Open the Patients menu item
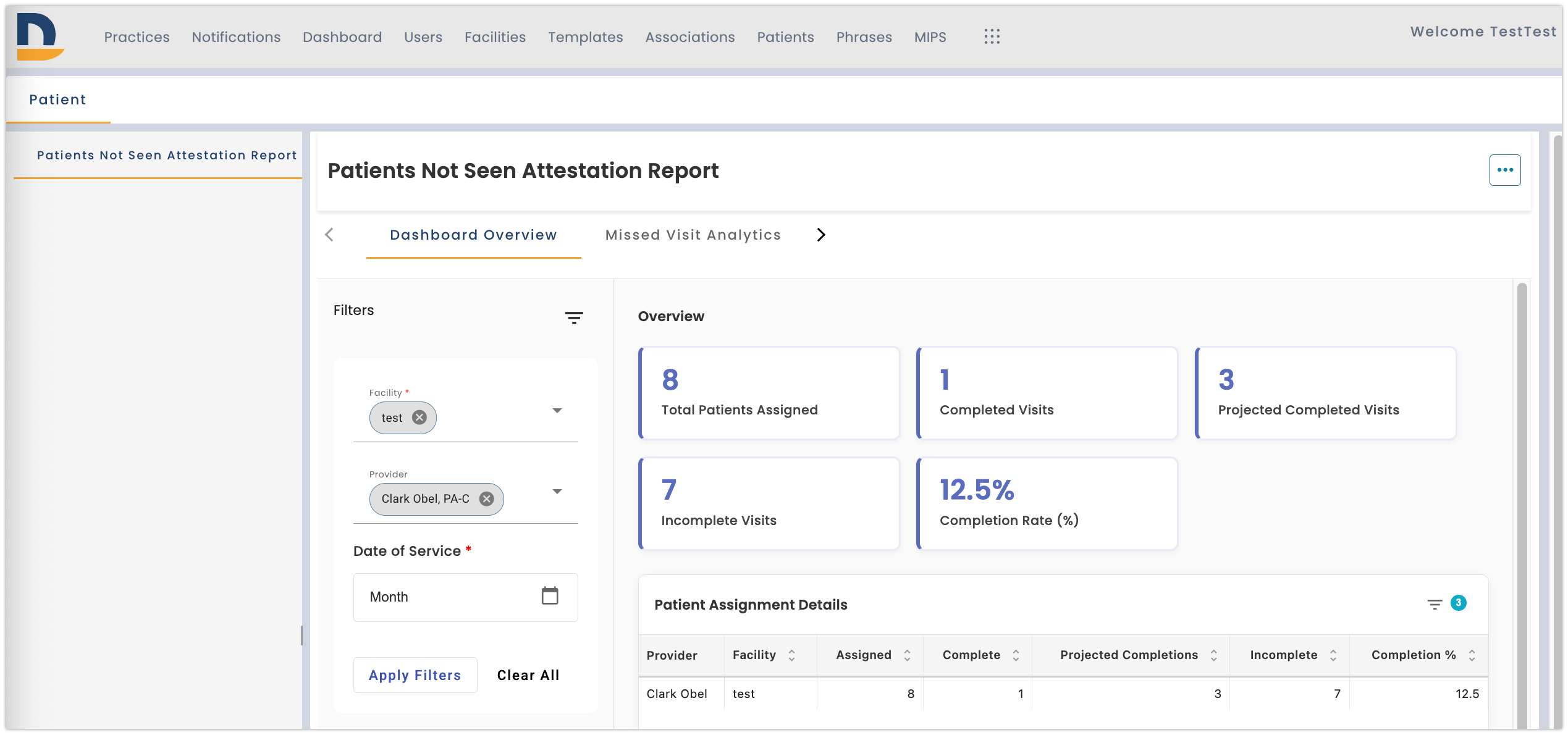The image size is (1568, 735). pos(785,37)
